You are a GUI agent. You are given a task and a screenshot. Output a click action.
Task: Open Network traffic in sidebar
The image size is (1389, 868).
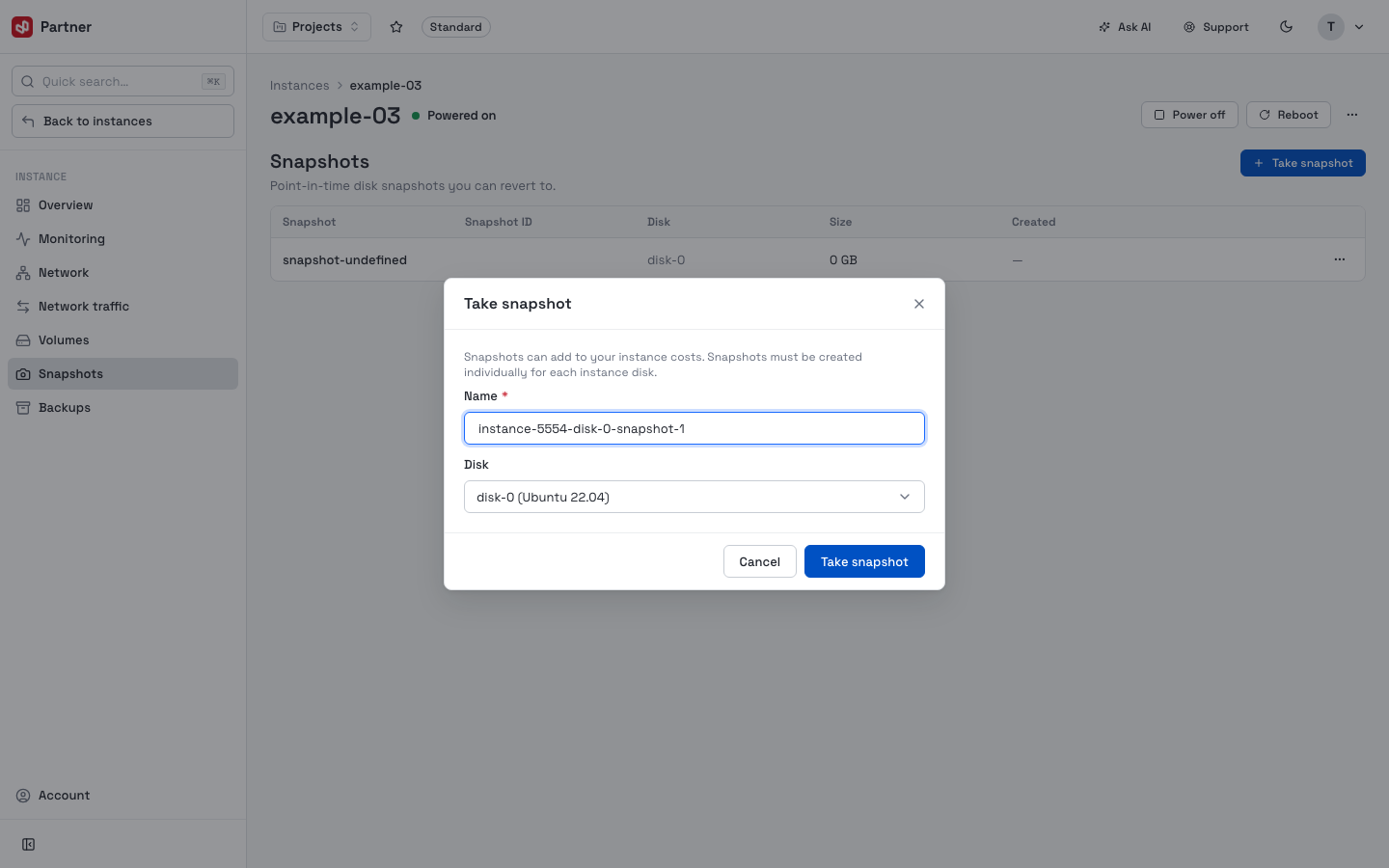click(x=123, y=307)
